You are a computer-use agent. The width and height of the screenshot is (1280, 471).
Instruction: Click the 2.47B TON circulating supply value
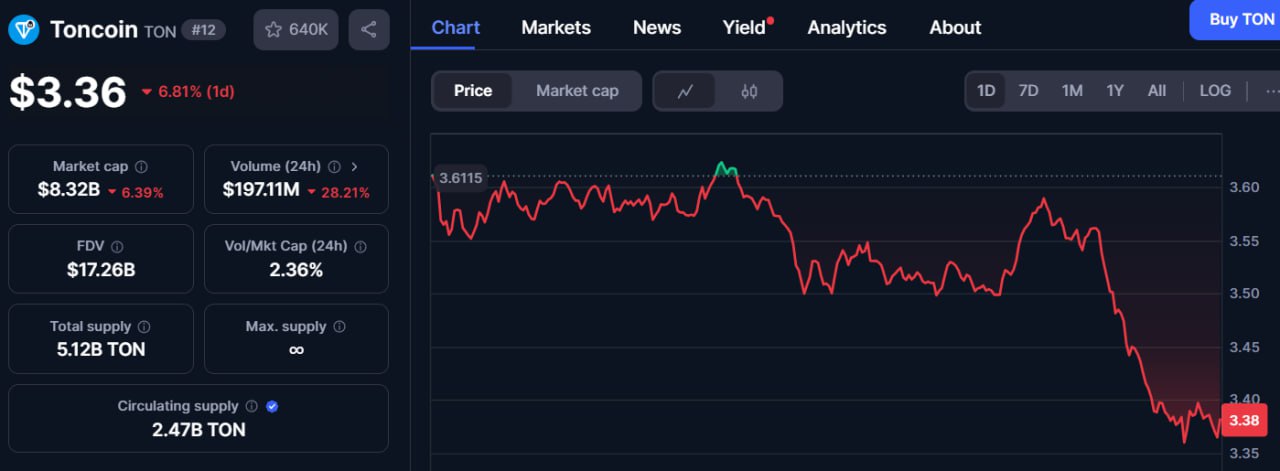(x=198, y=430)
